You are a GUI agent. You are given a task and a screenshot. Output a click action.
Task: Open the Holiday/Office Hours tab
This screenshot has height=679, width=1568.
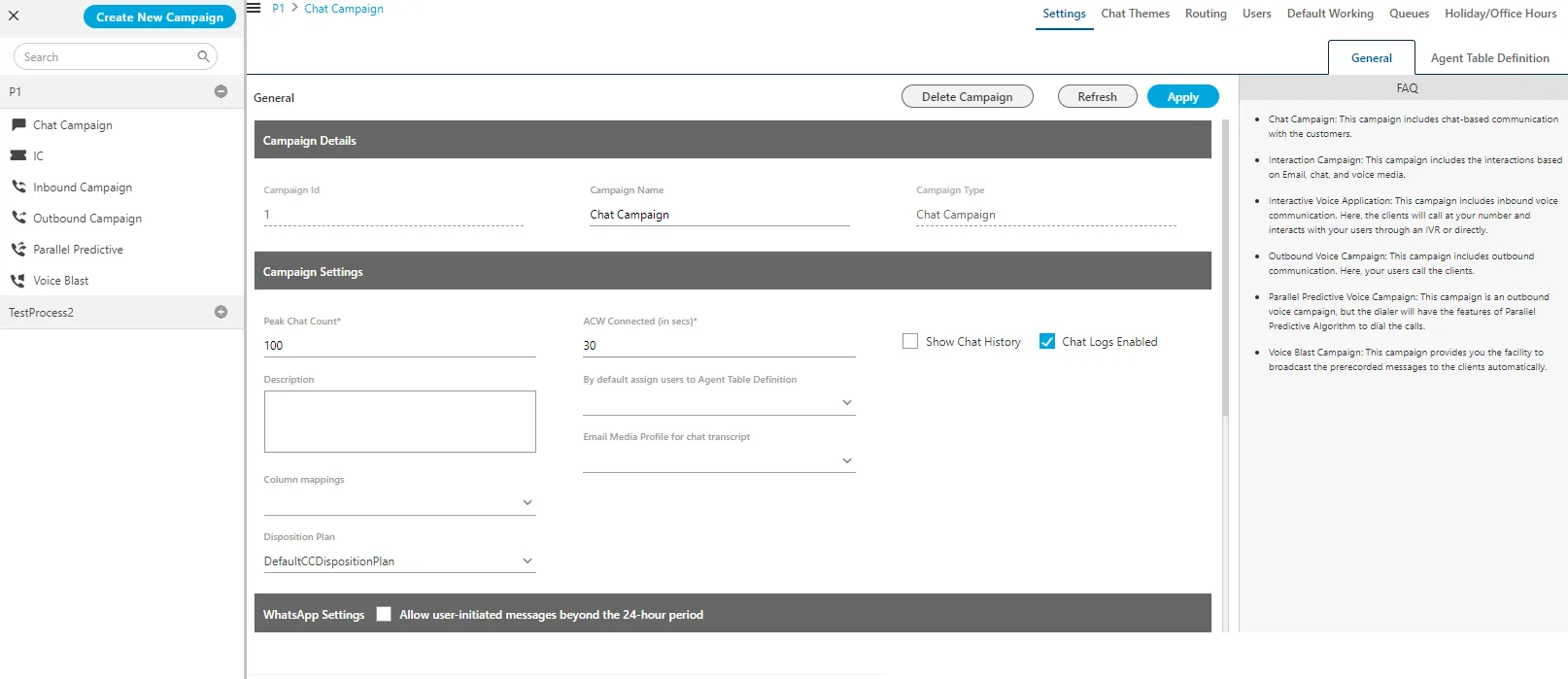pyautogui.click(x=1500, y=14)
